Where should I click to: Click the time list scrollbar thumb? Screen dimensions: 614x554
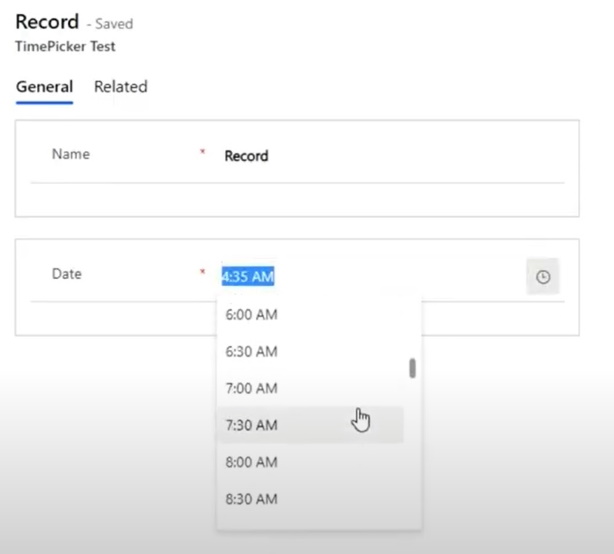pos(412,368)
